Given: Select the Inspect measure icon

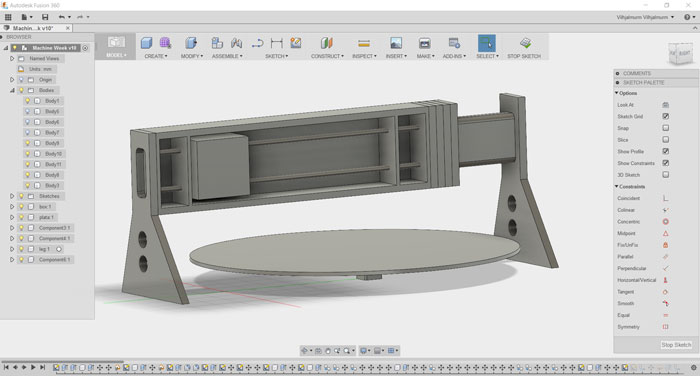Looking at the screenshot, I should 364,43.
